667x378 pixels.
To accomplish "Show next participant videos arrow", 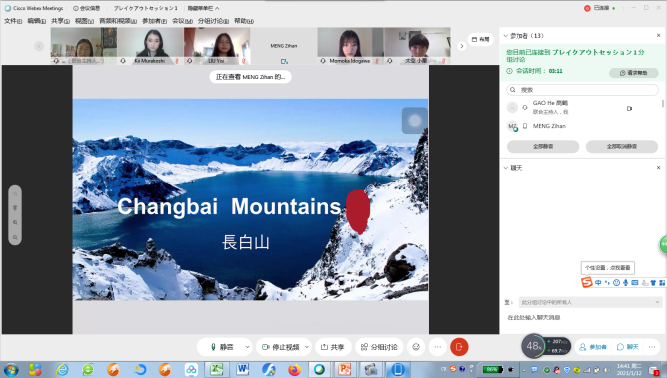I will (x=462, y=46).
